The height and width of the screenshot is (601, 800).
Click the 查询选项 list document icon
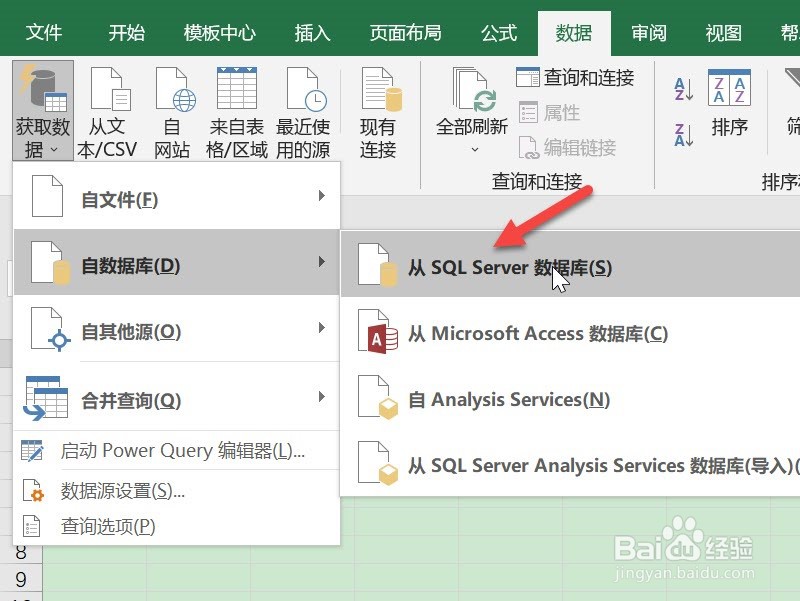32,527
